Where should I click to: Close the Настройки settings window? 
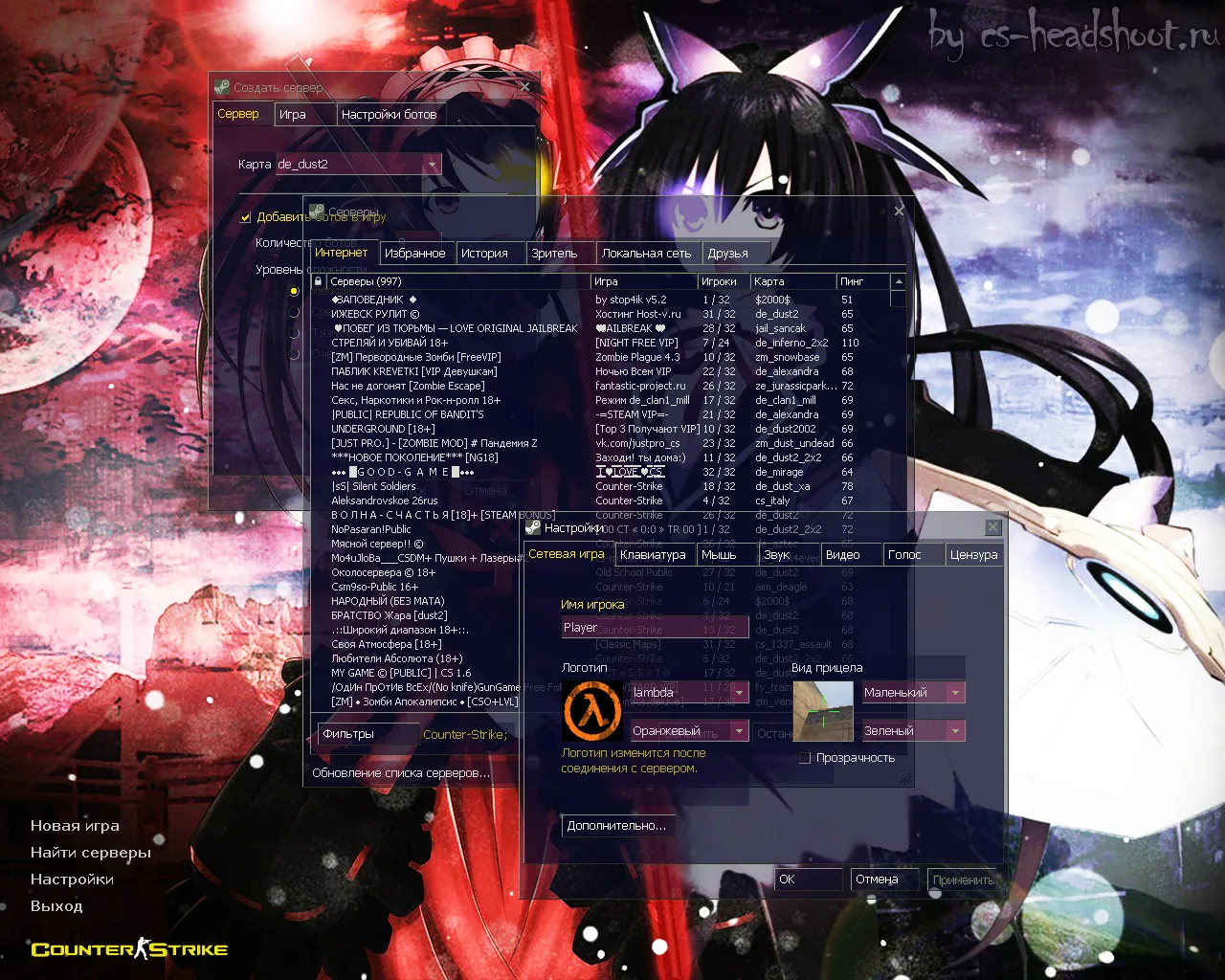coord(992,527)
